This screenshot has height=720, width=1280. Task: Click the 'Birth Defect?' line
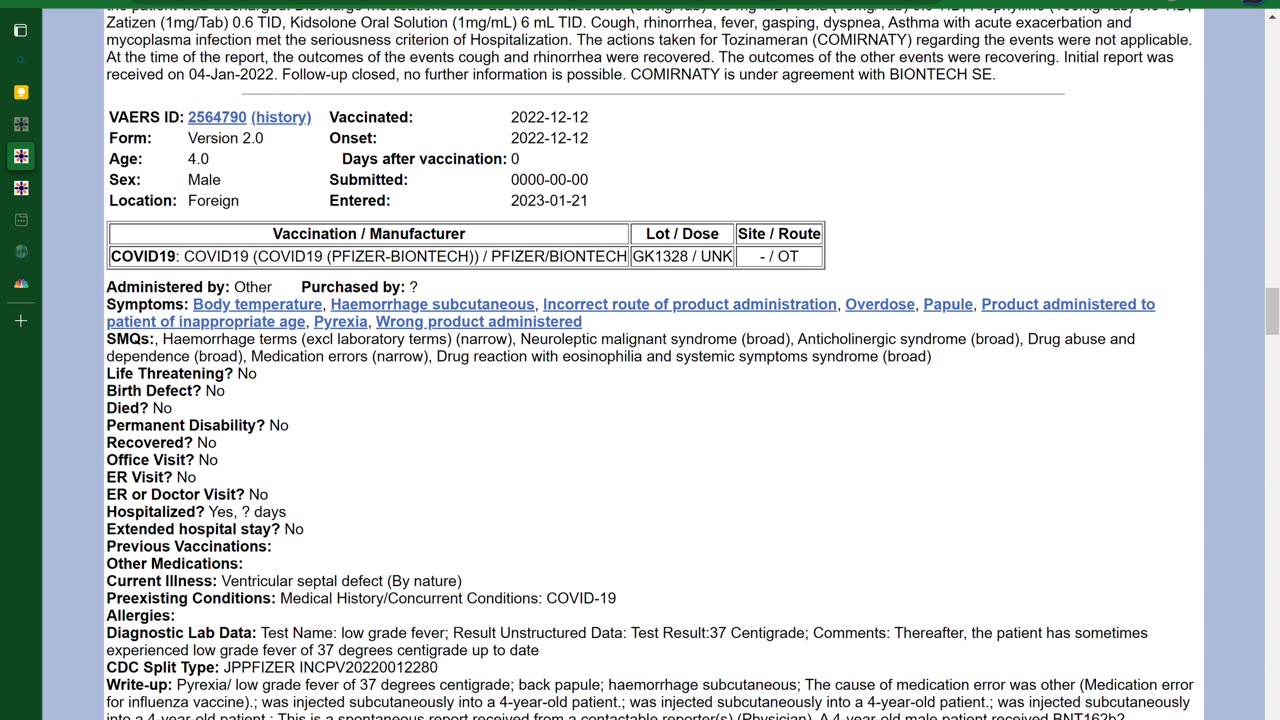tap(165, 391)
